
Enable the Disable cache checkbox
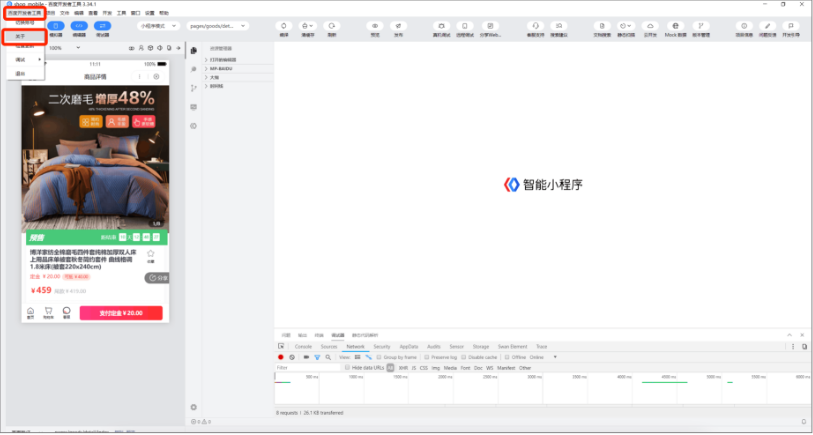pyautogui.click(x=464, y=357)
